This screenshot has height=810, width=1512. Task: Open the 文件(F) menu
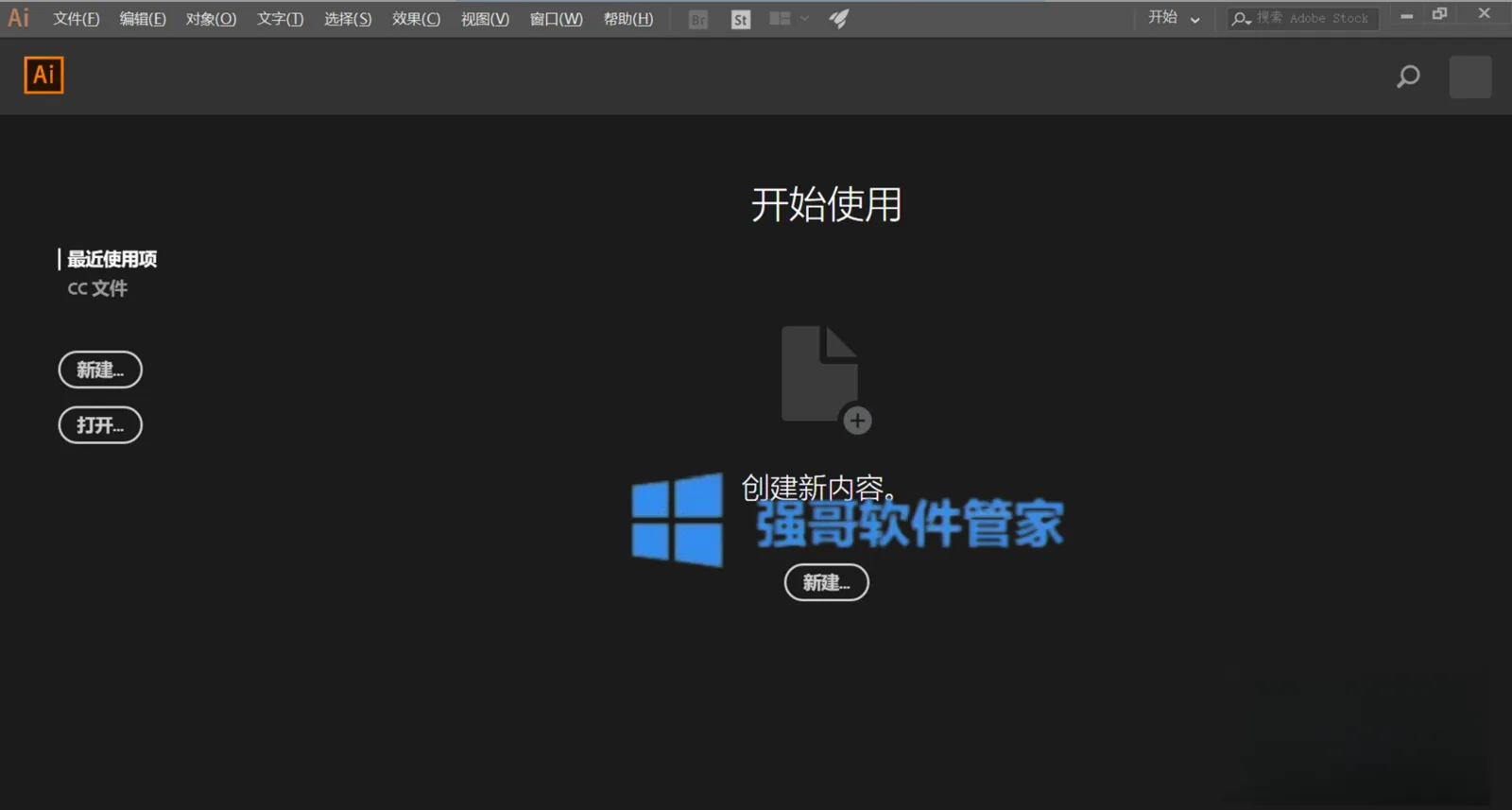77,19
